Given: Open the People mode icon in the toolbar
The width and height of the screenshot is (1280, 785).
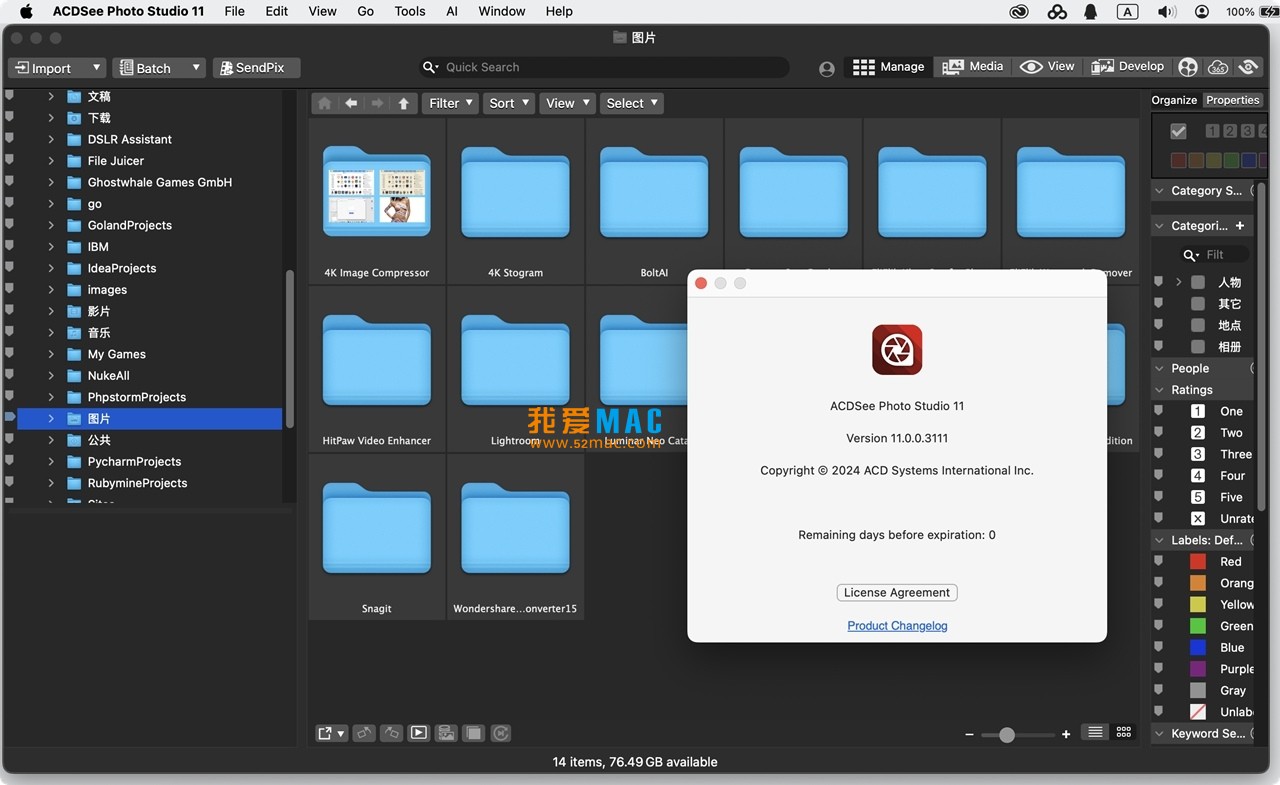Looking at the screenshot, I should [x=1188, y=67].
